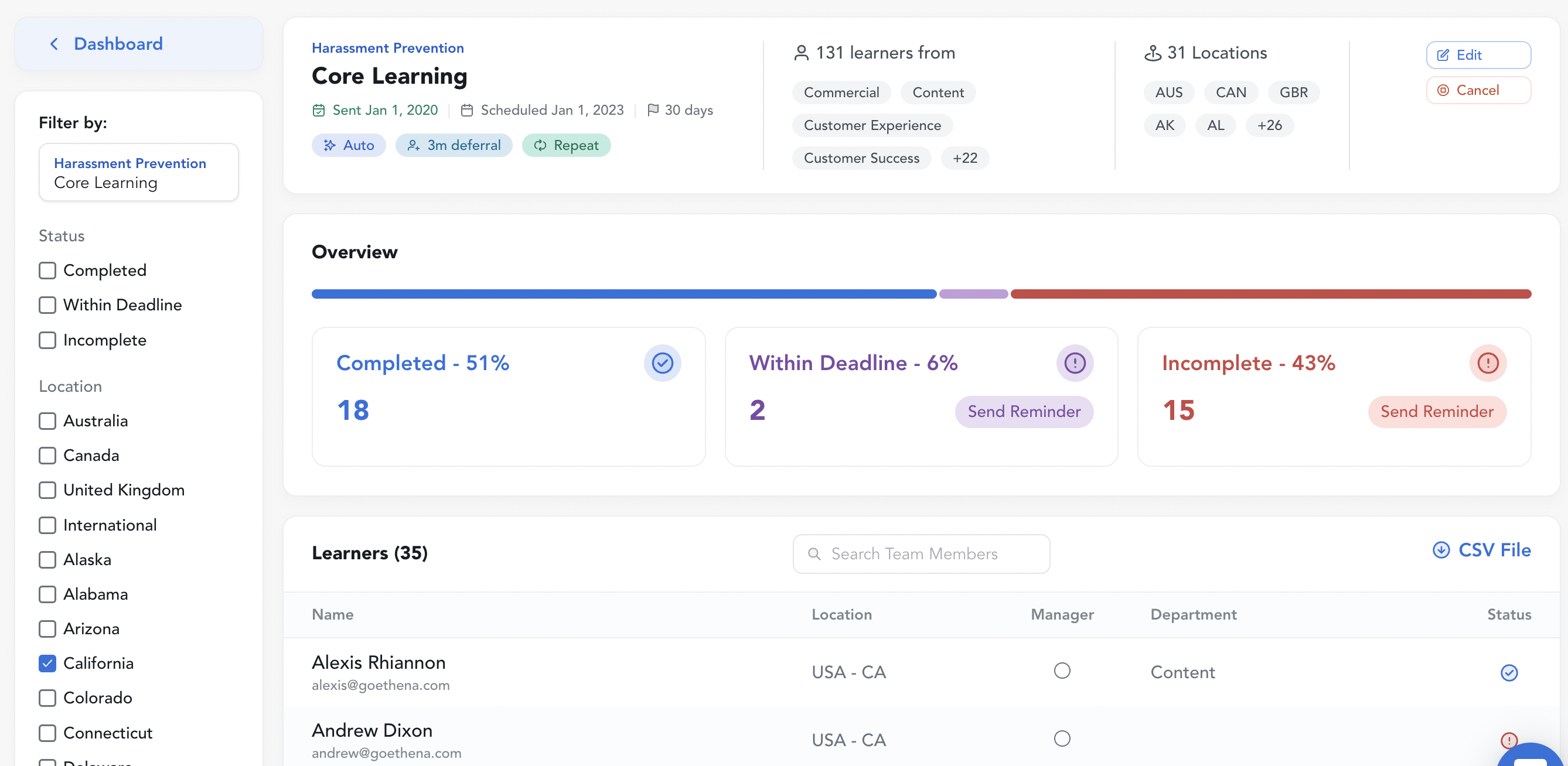Send Reminder to Within Deadline learners
Screen dimensions: 1568x766
[x=1024, y=412]
